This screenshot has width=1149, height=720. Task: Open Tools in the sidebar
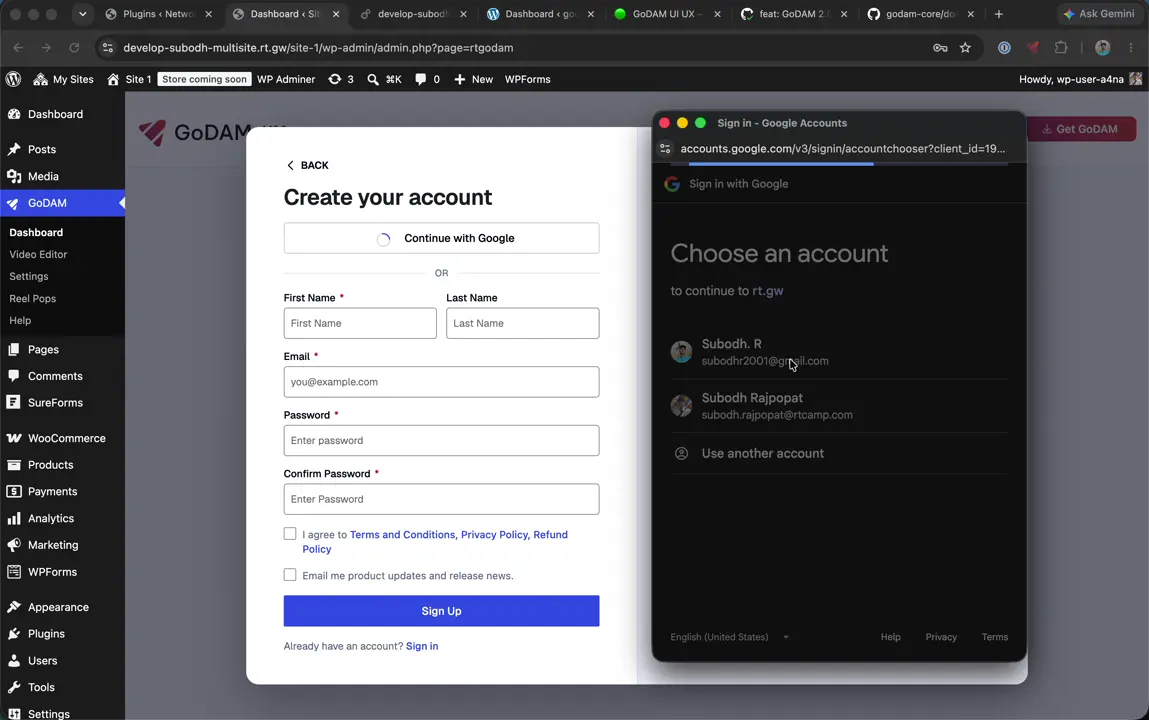click(41, 687)
